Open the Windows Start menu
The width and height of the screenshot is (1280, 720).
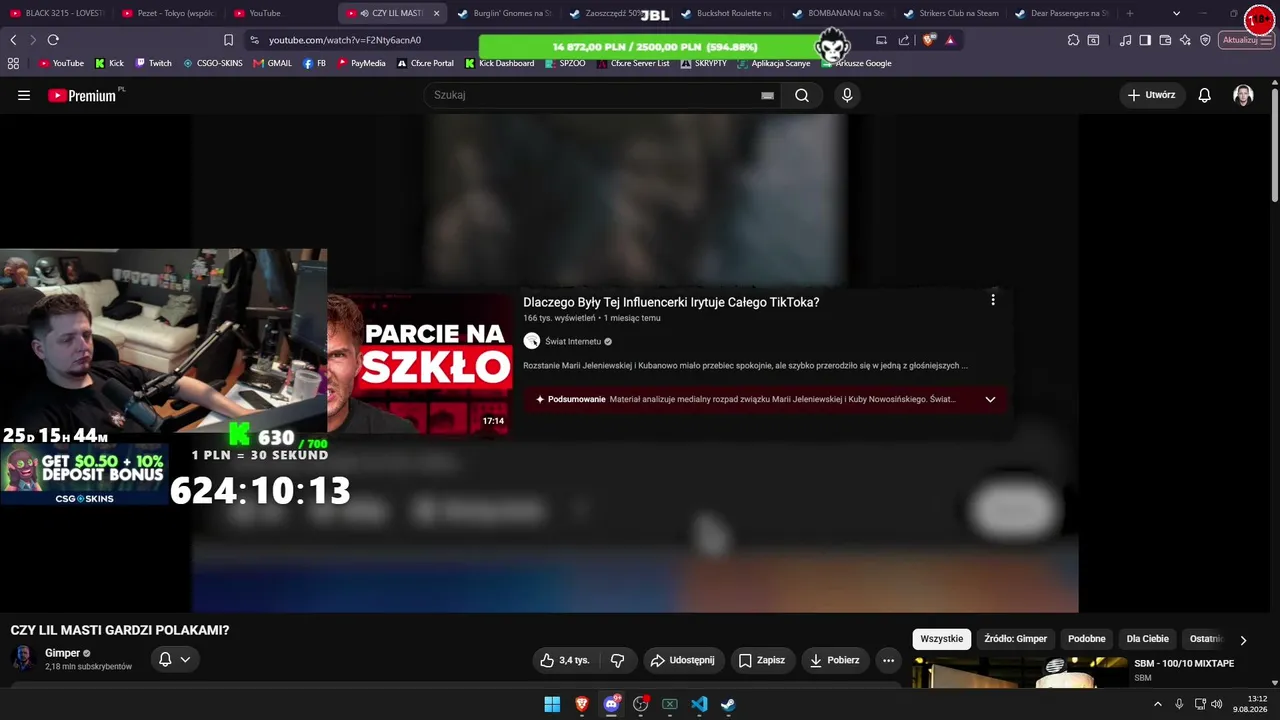click(x=552, y=704)
